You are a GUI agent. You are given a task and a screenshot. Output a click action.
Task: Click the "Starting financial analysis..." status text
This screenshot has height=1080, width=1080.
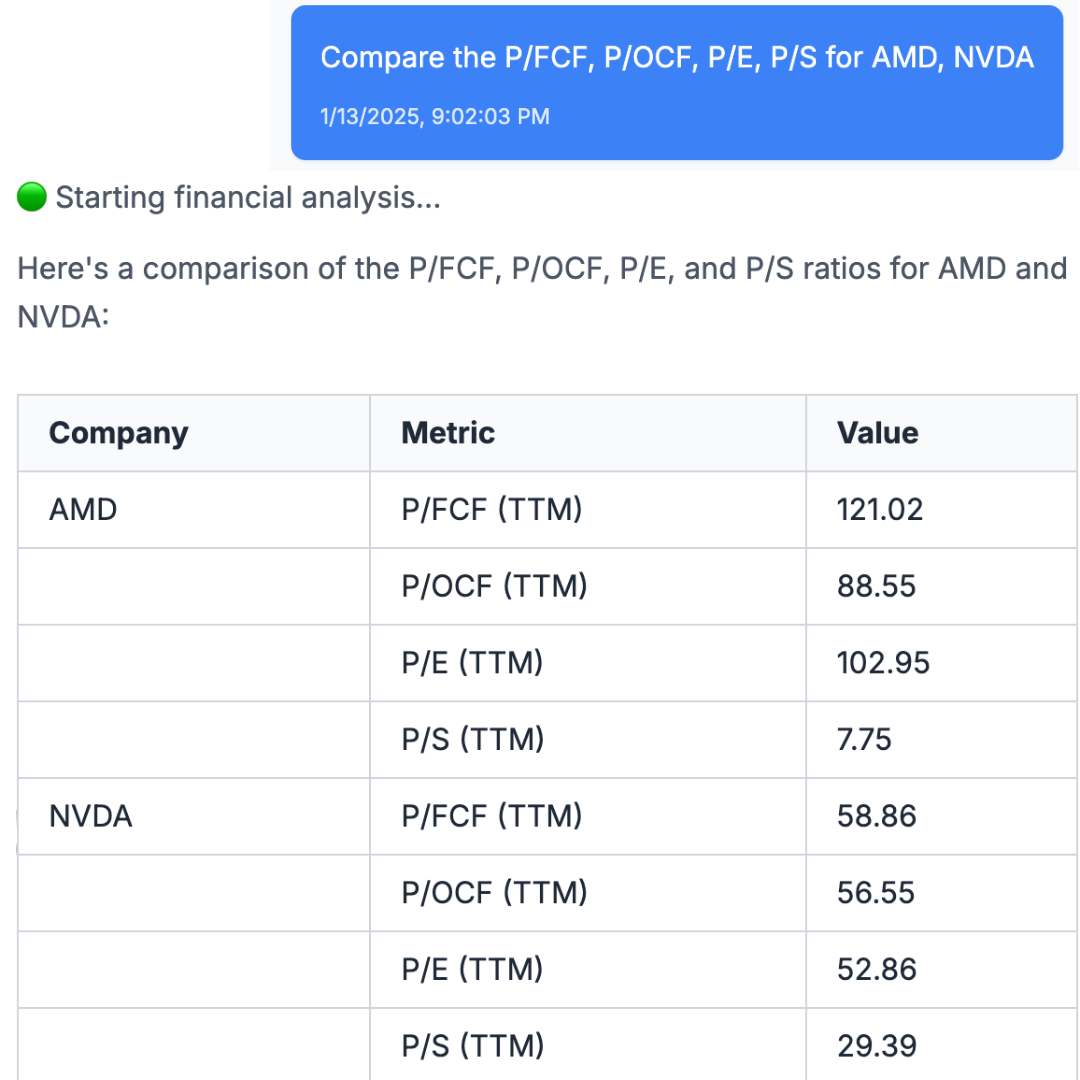coord(248,198)
